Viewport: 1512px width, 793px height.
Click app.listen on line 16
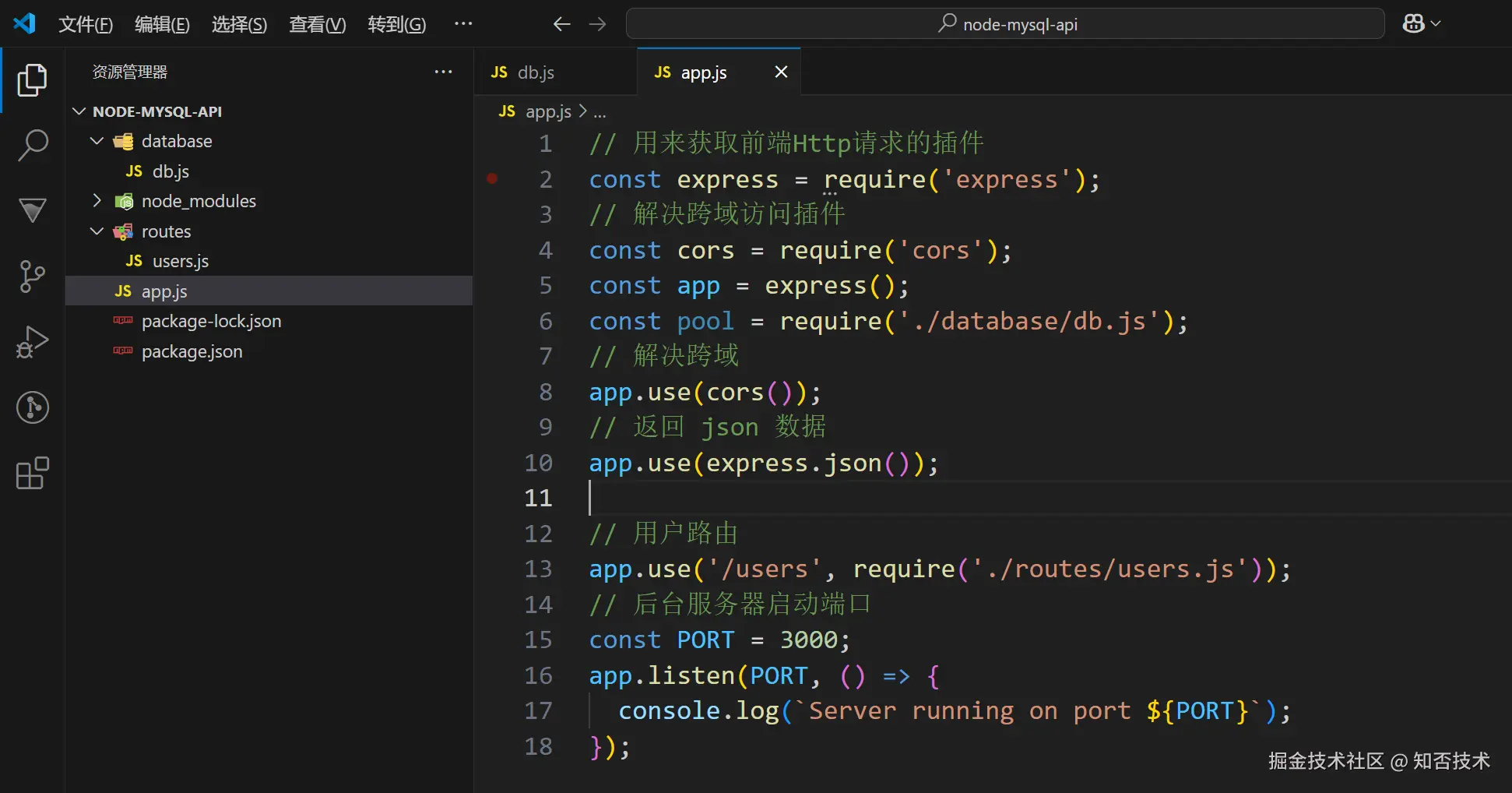tap(662, 676)
